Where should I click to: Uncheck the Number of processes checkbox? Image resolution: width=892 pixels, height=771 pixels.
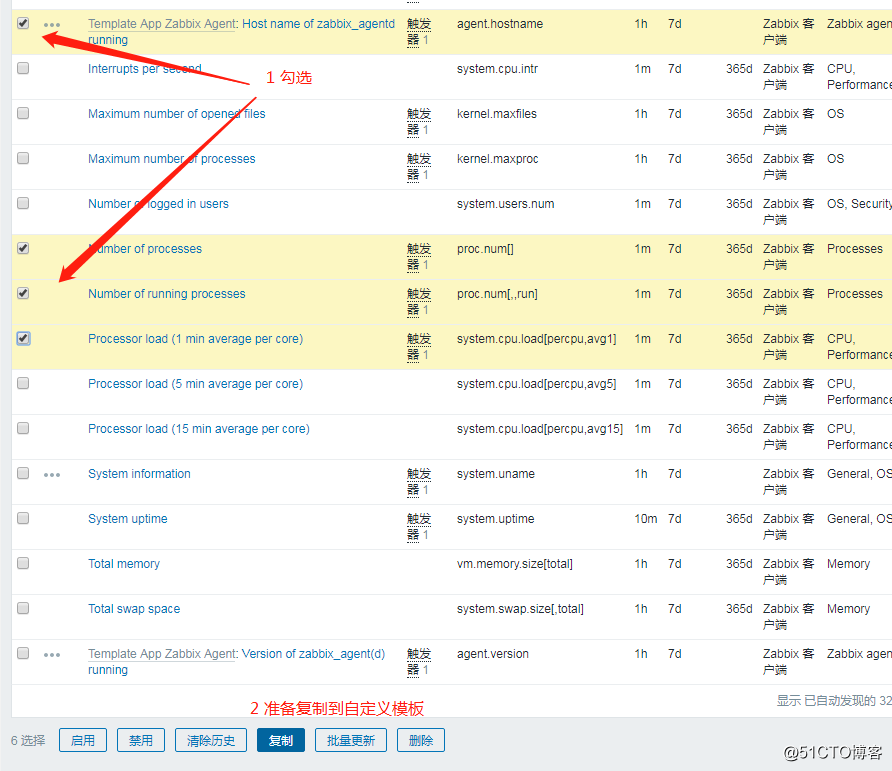tap(23, 248)
